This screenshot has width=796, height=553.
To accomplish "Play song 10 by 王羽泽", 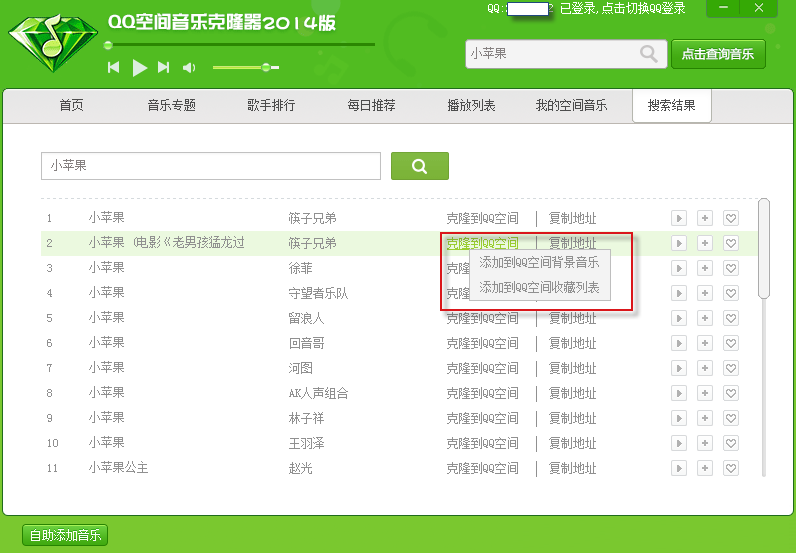I will tap(679, 443).
